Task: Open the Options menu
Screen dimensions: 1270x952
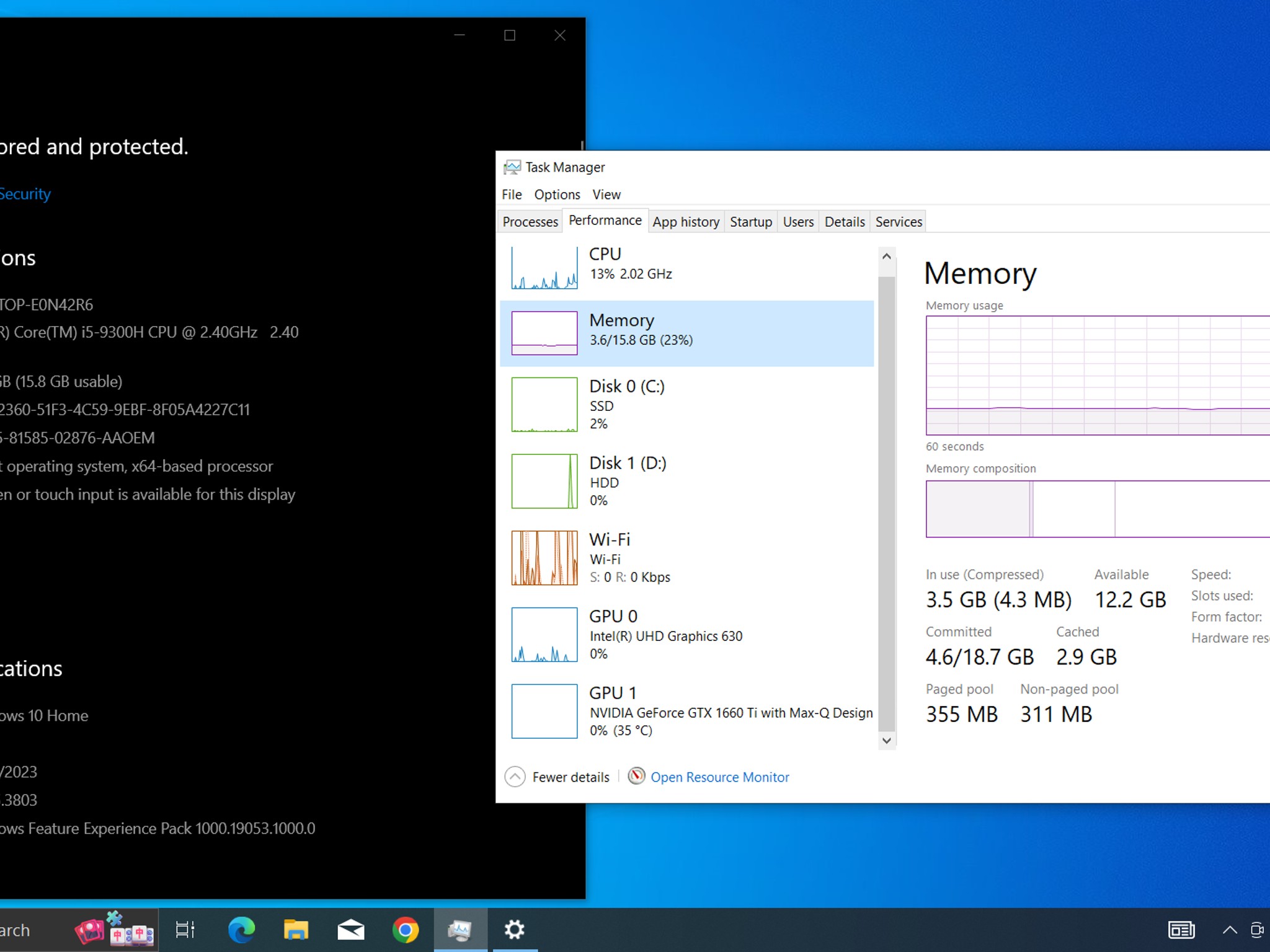Action: click(557, 195)
